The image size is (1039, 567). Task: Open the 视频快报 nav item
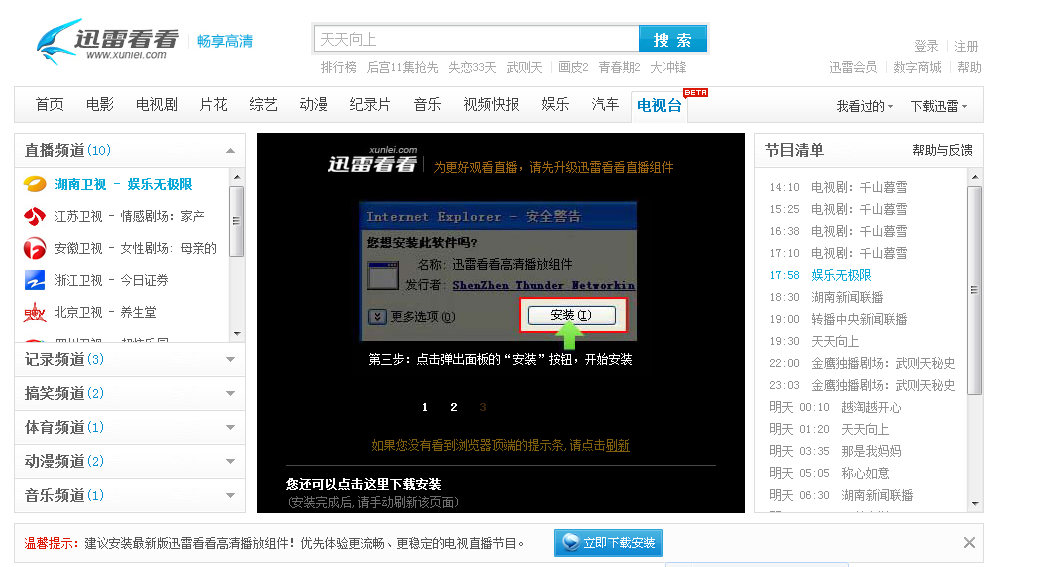tap(492, 105)
